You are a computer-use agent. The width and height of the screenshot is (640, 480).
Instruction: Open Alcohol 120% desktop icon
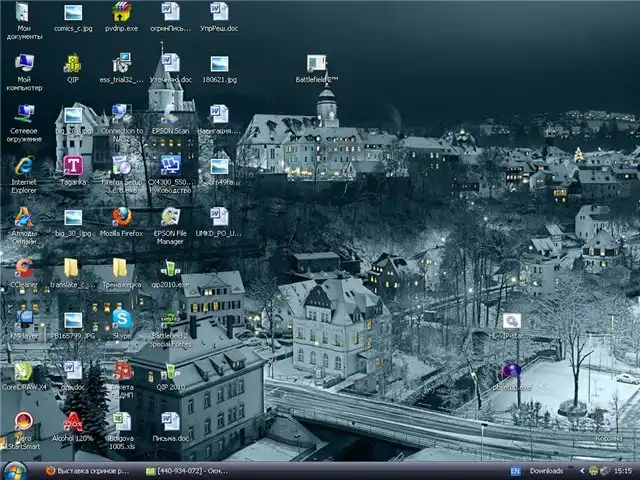[x=72, y=422]
